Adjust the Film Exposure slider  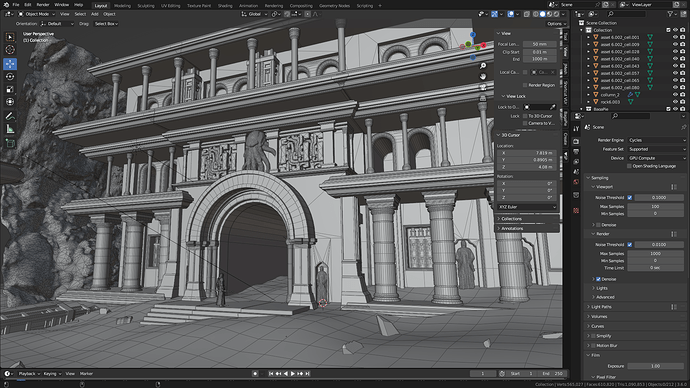coord(656,366)
